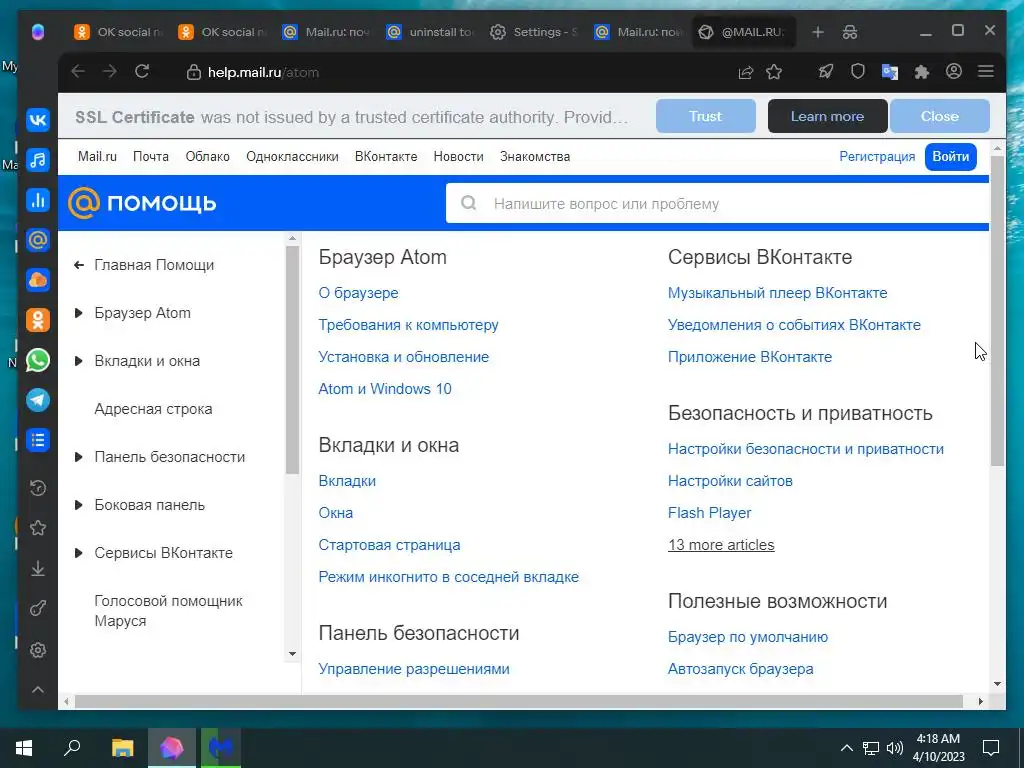Click the Войти login button
This screenshot has width=1024, height=768.
[x=950, y=157]
